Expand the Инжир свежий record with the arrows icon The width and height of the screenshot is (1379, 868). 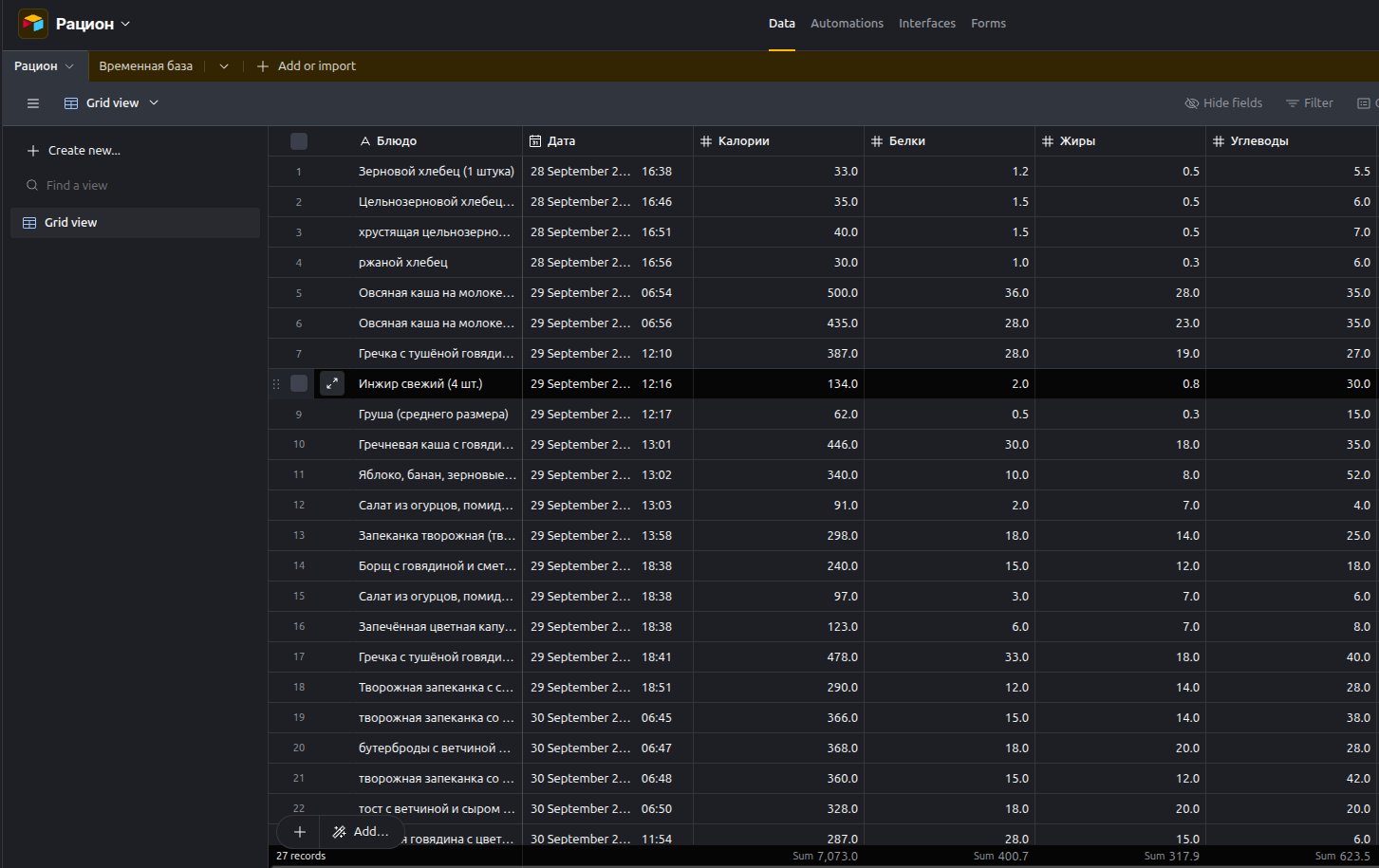(332, 384)
